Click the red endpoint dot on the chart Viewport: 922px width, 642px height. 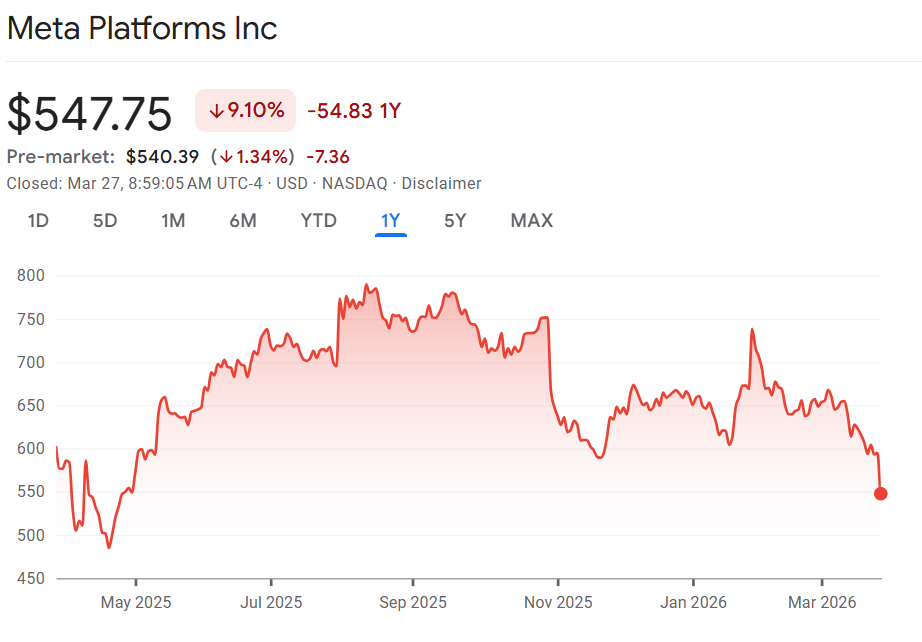tap(881, 493)
